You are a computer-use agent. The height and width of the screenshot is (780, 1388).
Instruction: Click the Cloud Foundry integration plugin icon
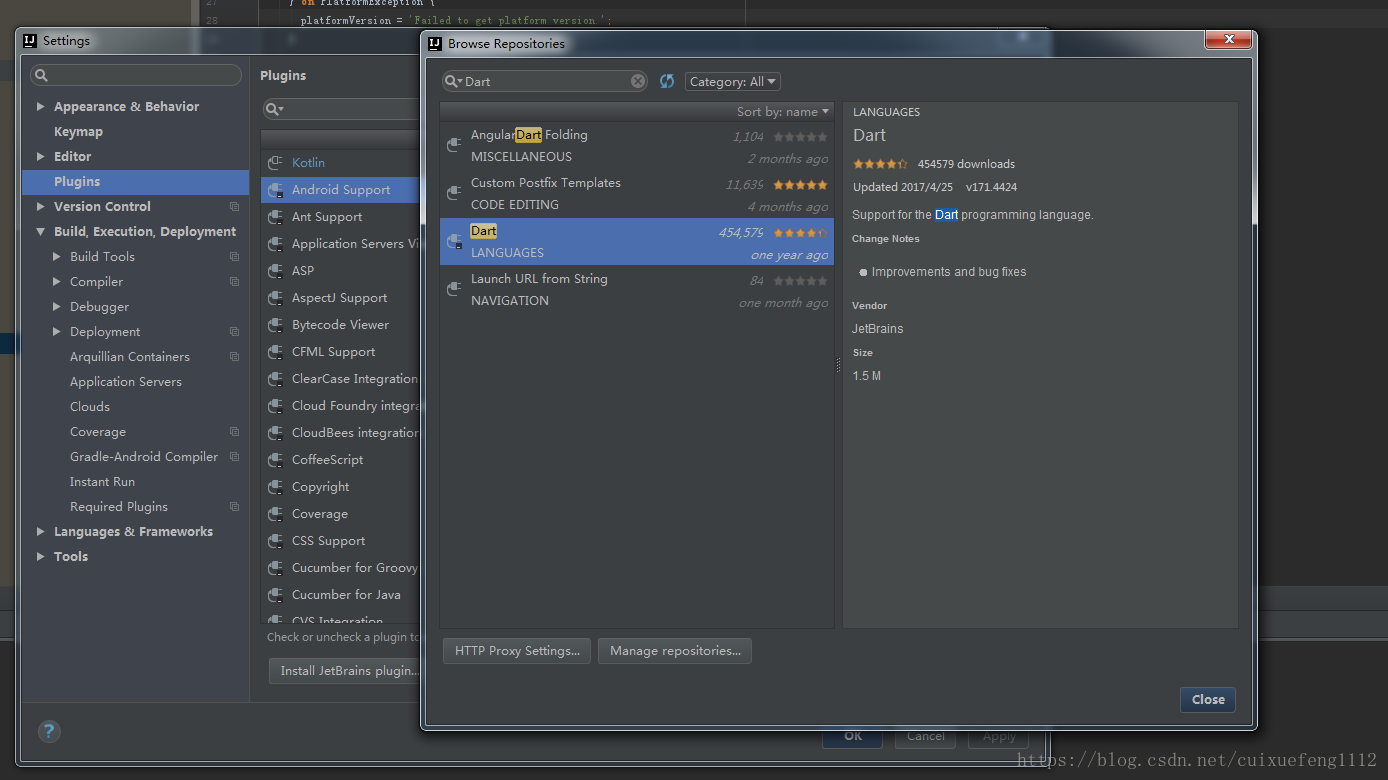pyautogui.click(x=275, y=406)
